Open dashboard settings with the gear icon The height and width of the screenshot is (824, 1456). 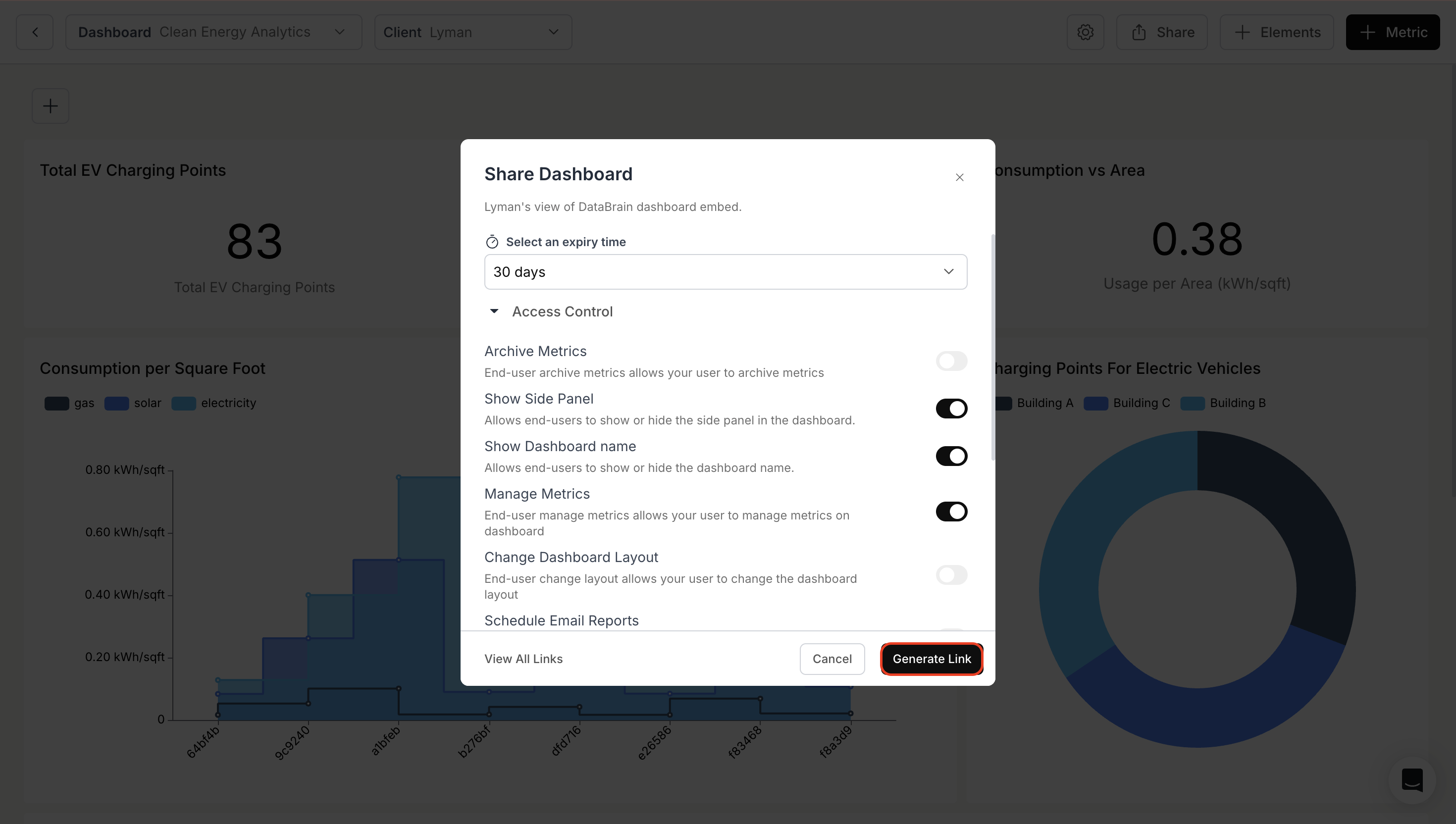1085,32
